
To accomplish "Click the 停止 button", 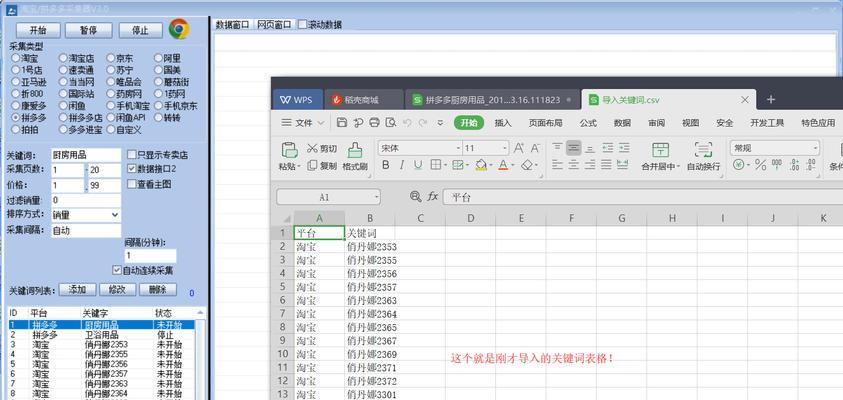I will pos(140,30).
